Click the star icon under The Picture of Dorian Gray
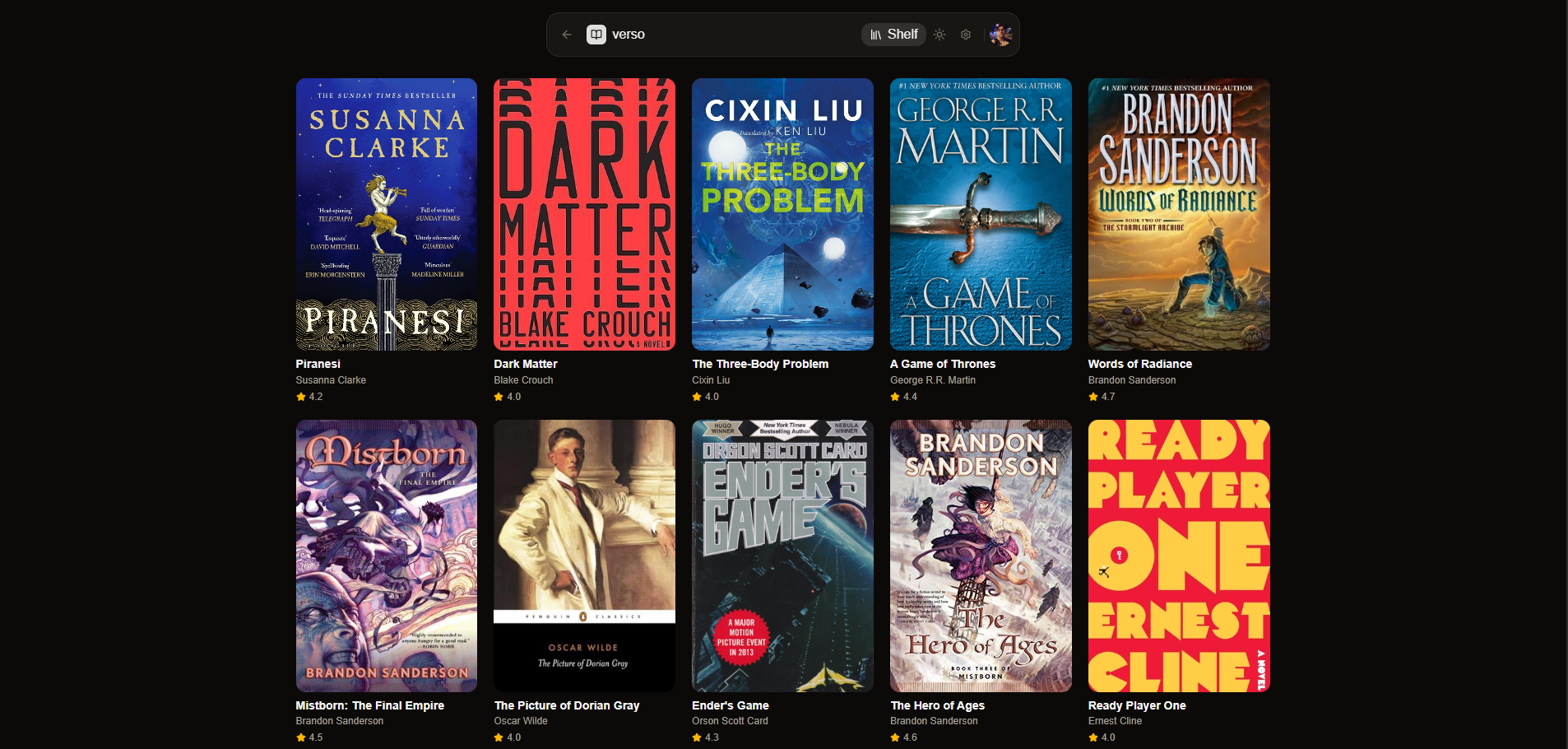 click(499, 737)
